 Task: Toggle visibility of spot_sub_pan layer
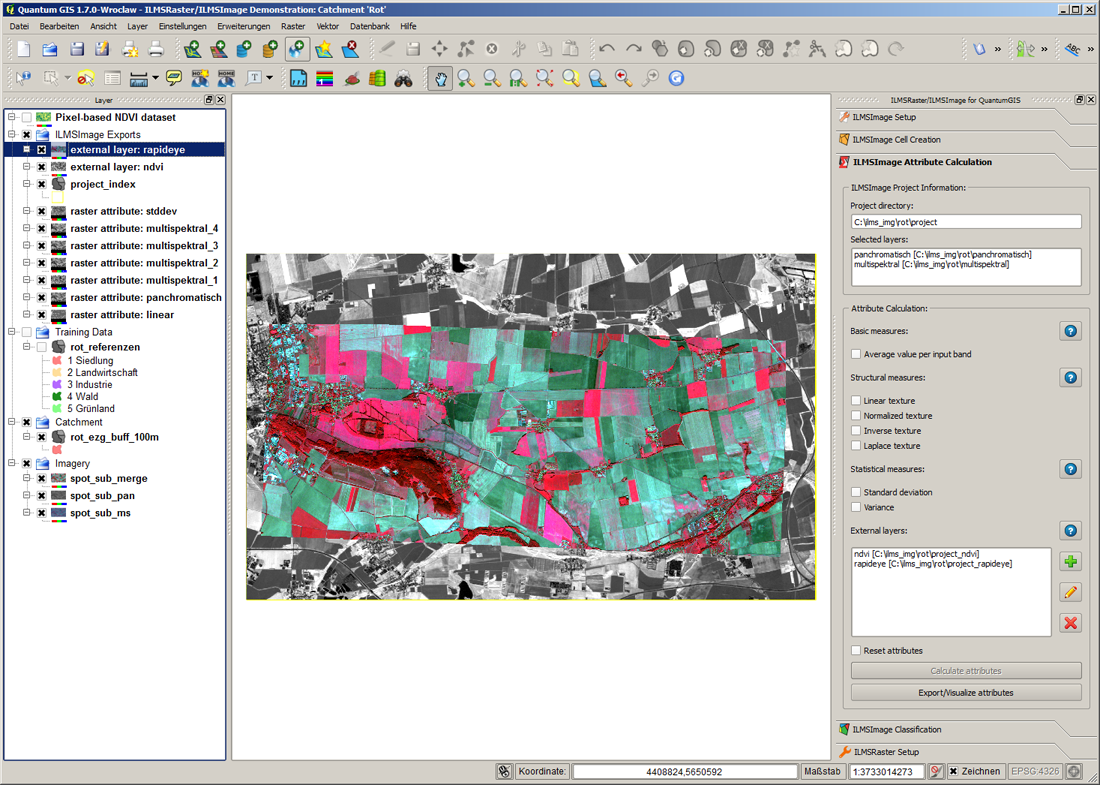(x=42, y=496)
